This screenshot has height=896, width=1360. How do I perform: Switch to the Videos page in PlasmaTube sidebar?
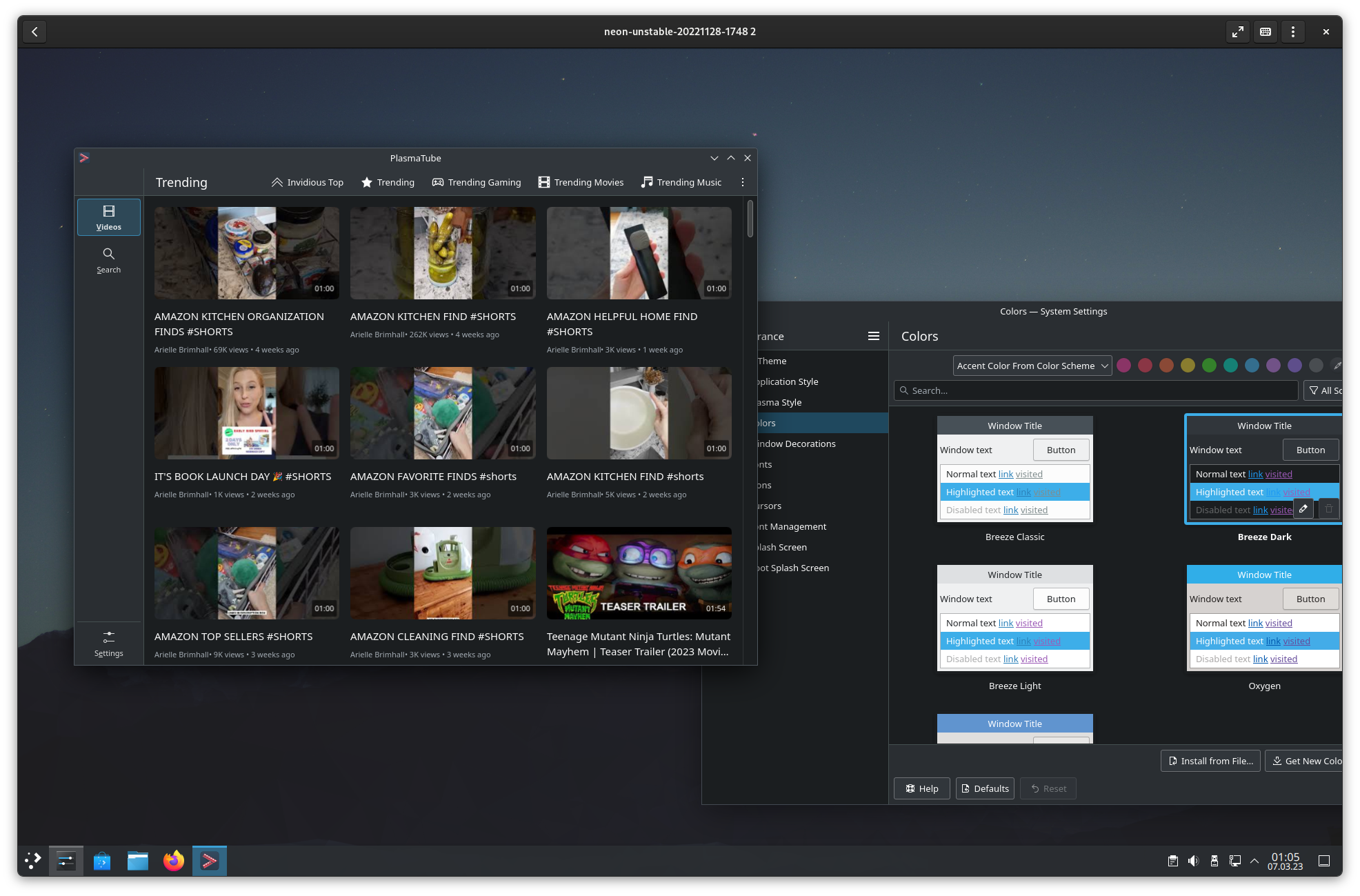[109, 217]
